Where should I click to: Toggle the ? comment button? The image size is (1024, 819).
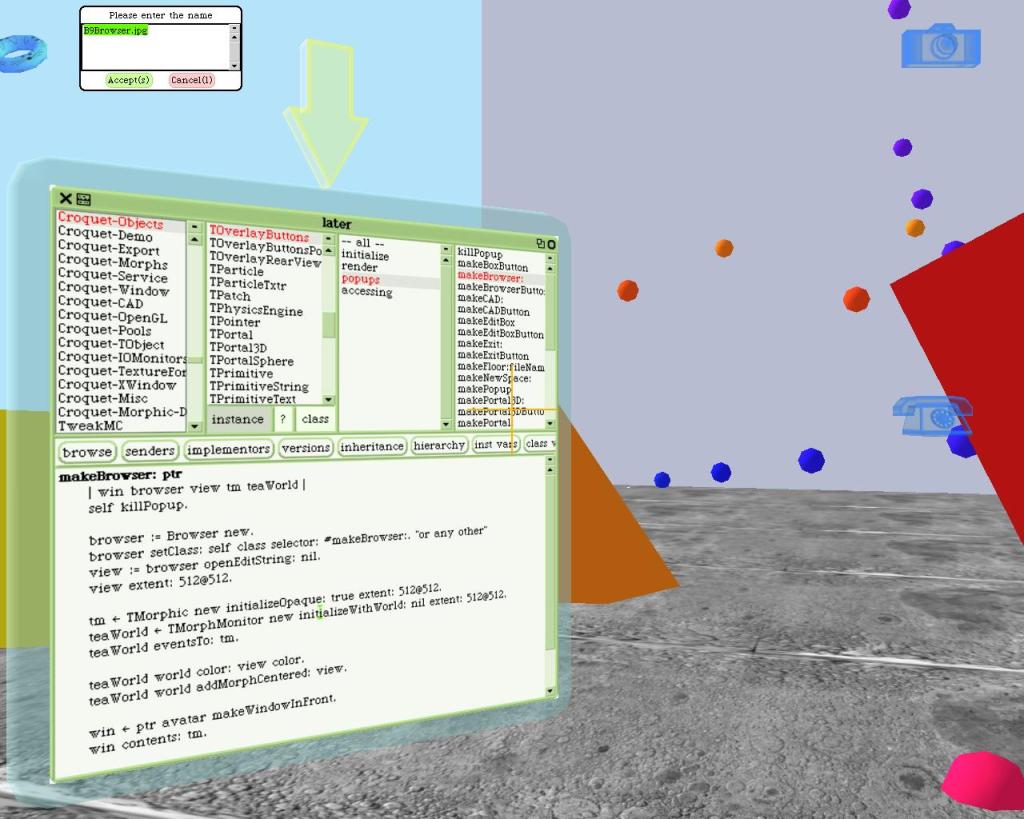click(x=283, y=419)
